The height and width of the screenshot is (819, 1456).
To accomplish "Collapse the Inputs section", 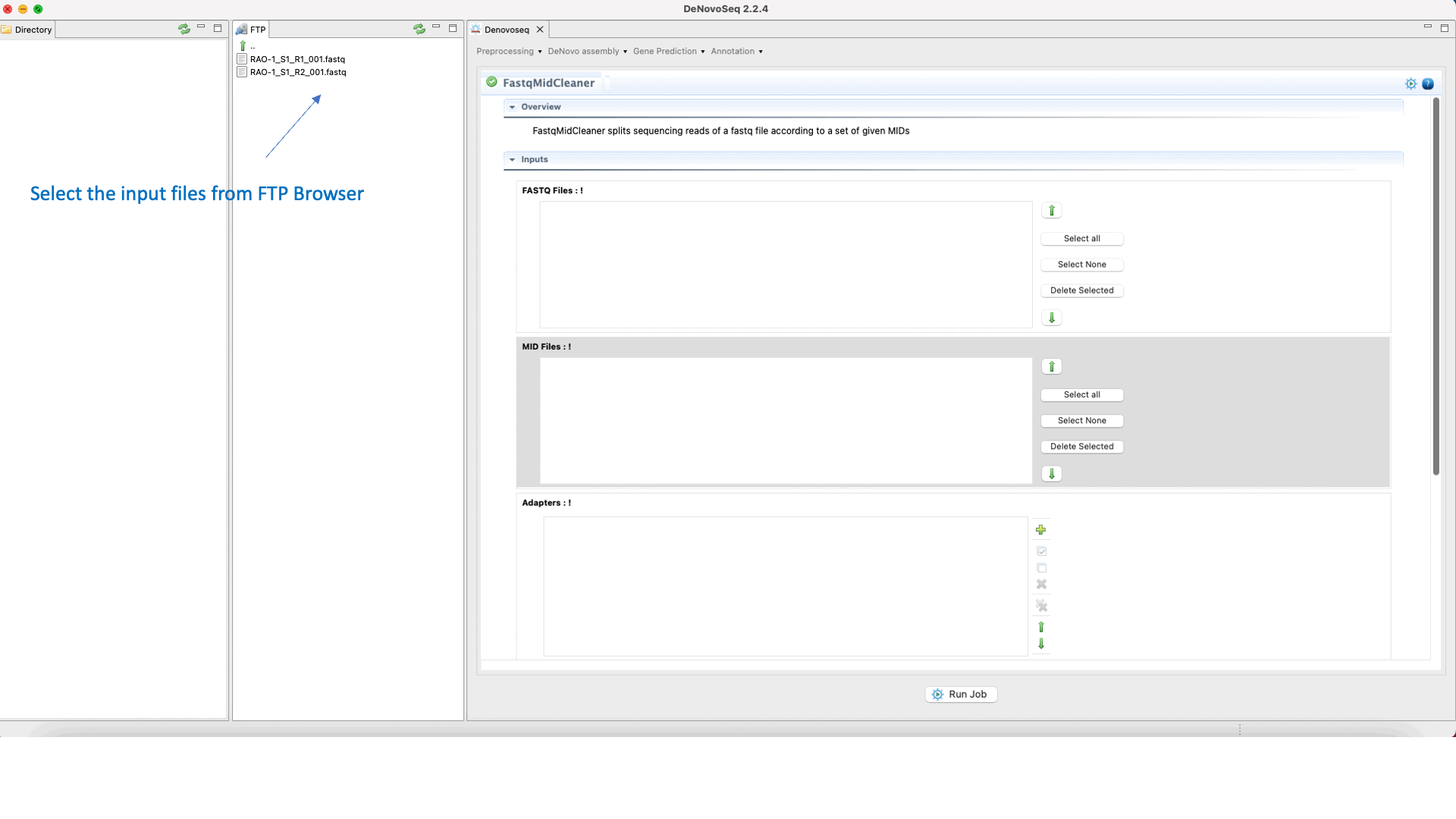I will click(x=513, y=160).
